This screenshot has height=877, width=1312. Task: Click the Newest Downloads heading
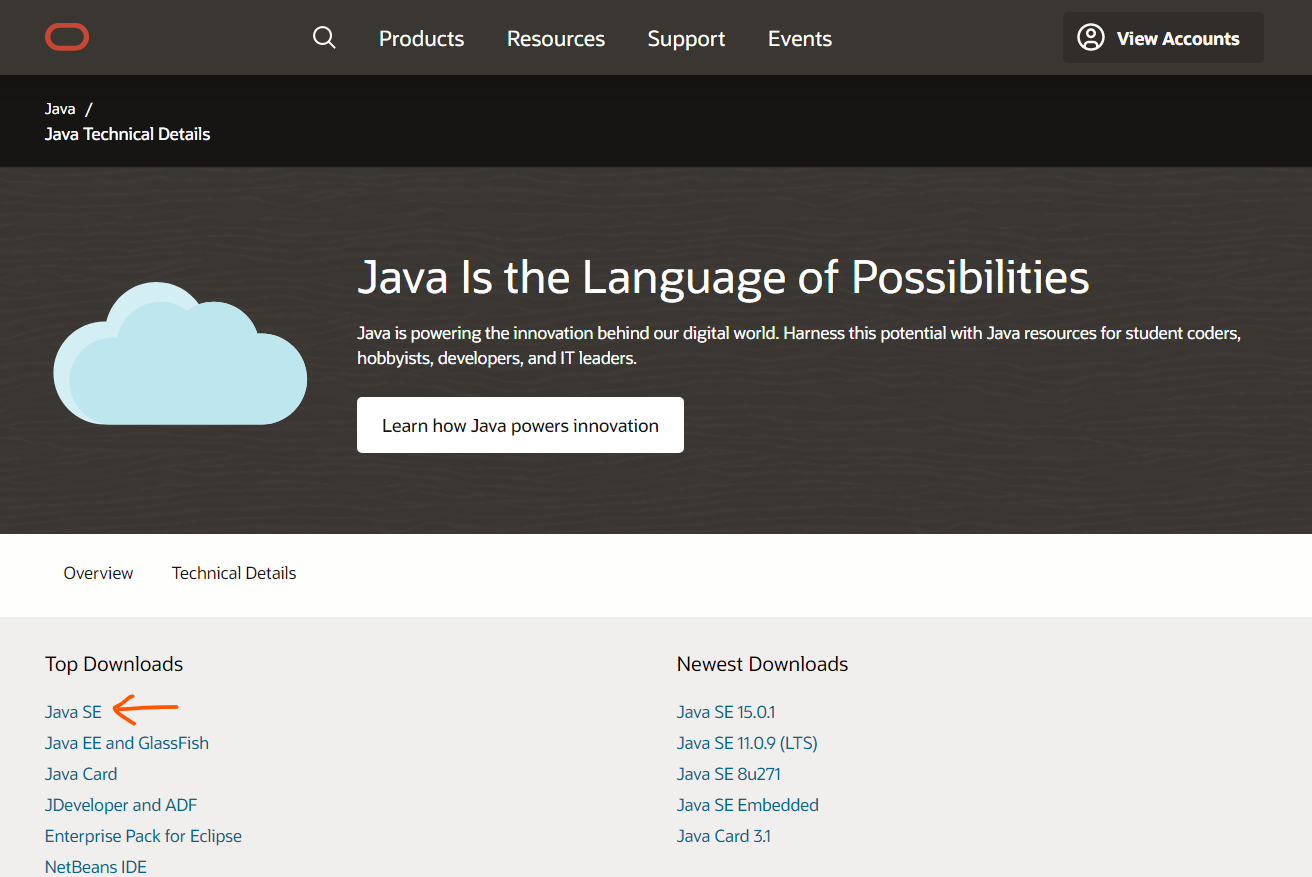762,664
